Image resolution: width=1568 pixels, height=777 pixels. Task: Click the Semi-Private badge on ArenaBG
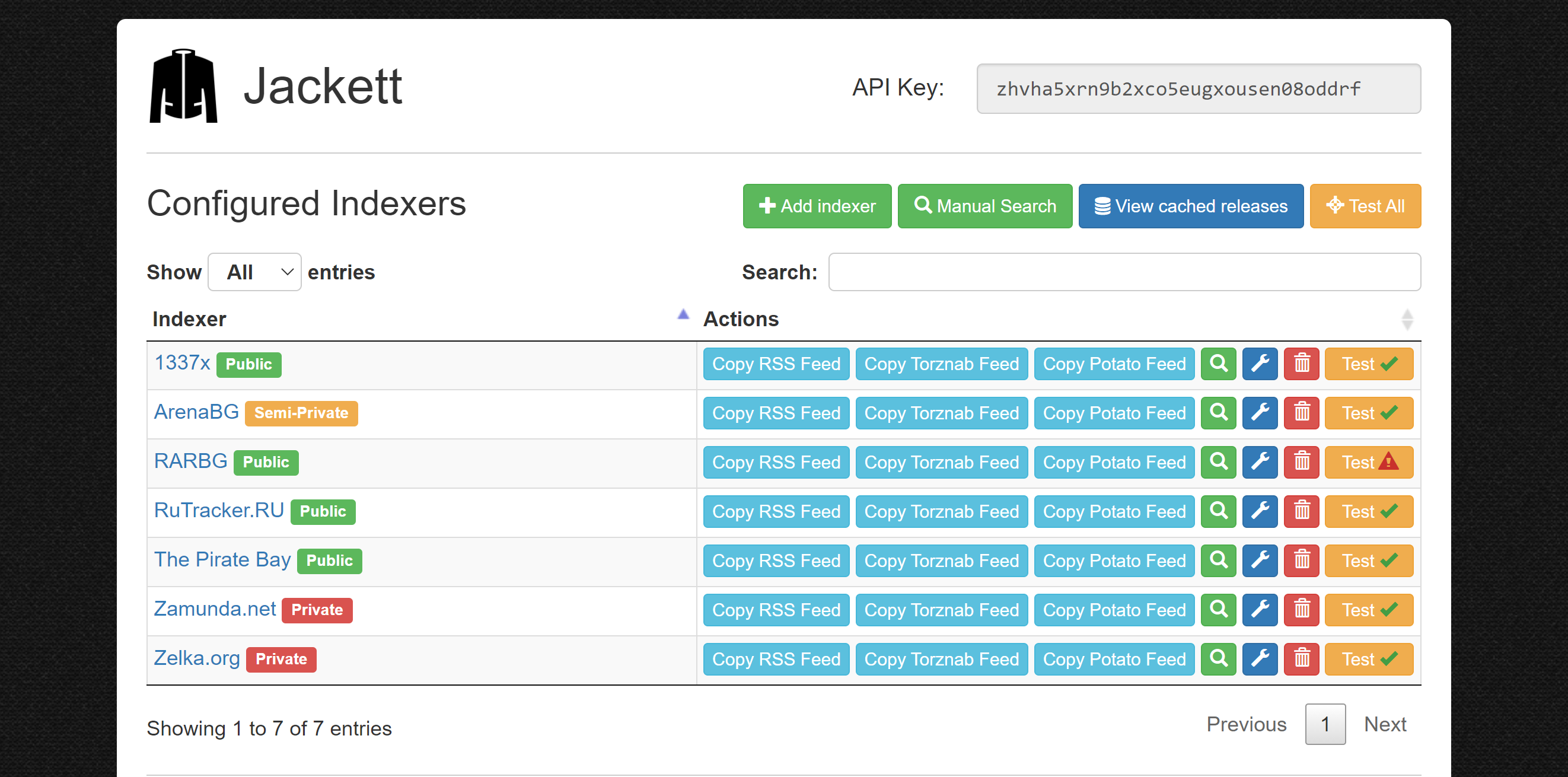(x=301, y=413)
